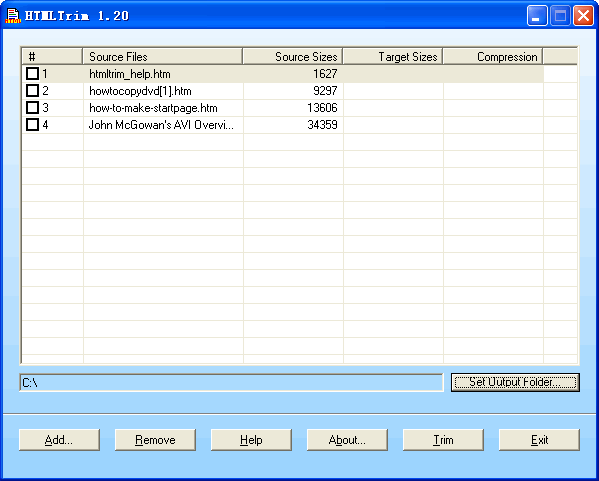Start trimming with the Trim button

443,440
